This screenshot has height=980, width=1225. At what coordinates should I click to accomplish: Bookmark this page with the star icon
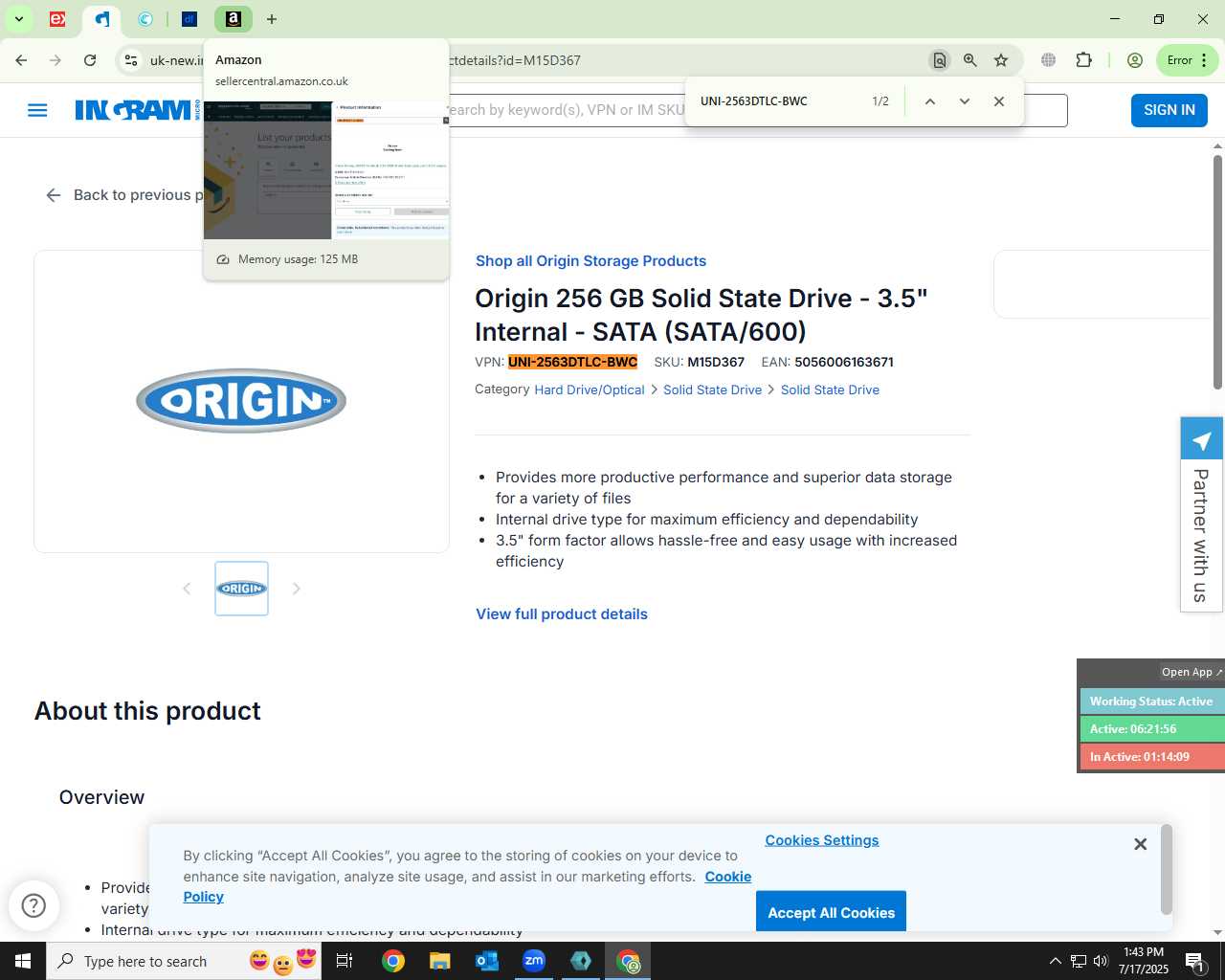pos(1001,60)
